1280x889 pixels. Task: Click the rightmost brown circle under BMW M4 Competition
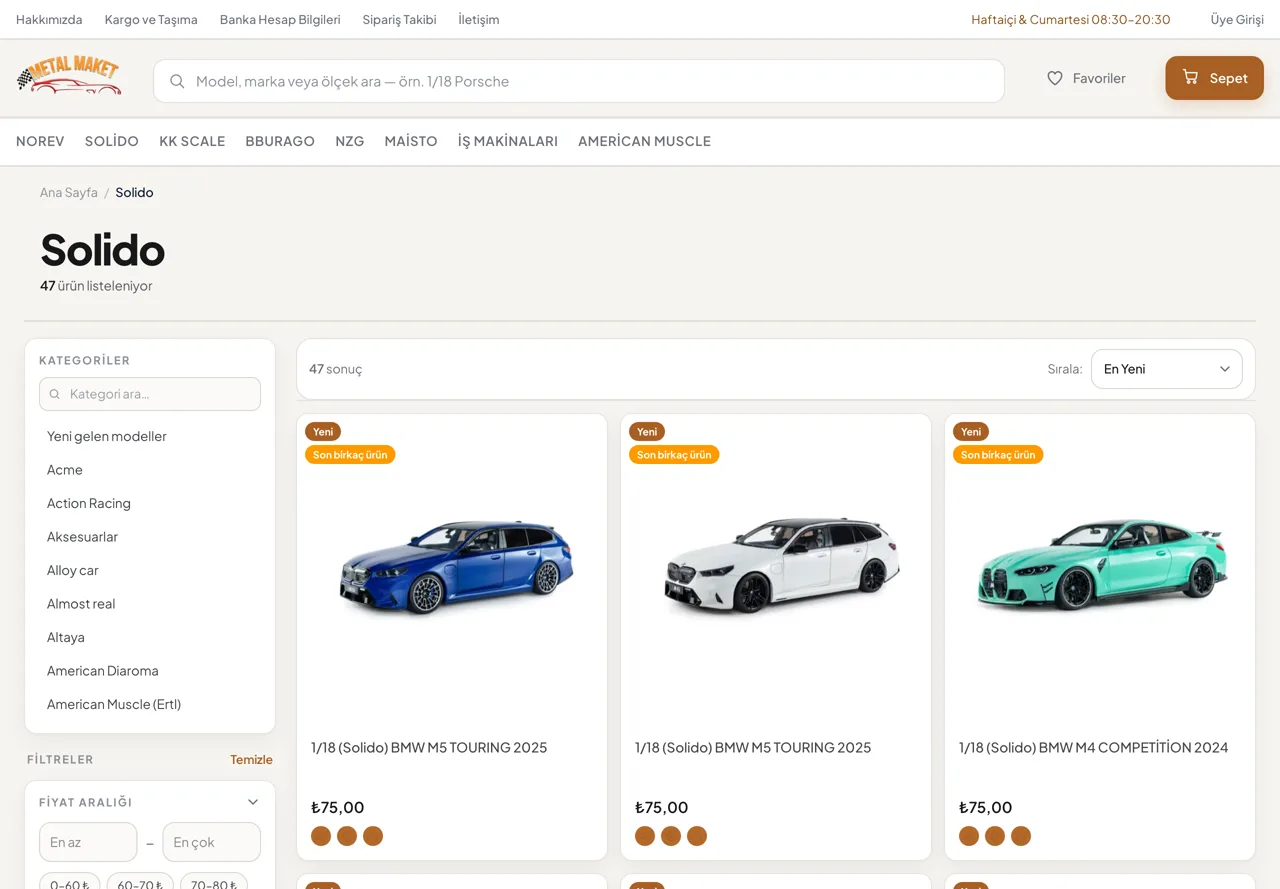1021,836
